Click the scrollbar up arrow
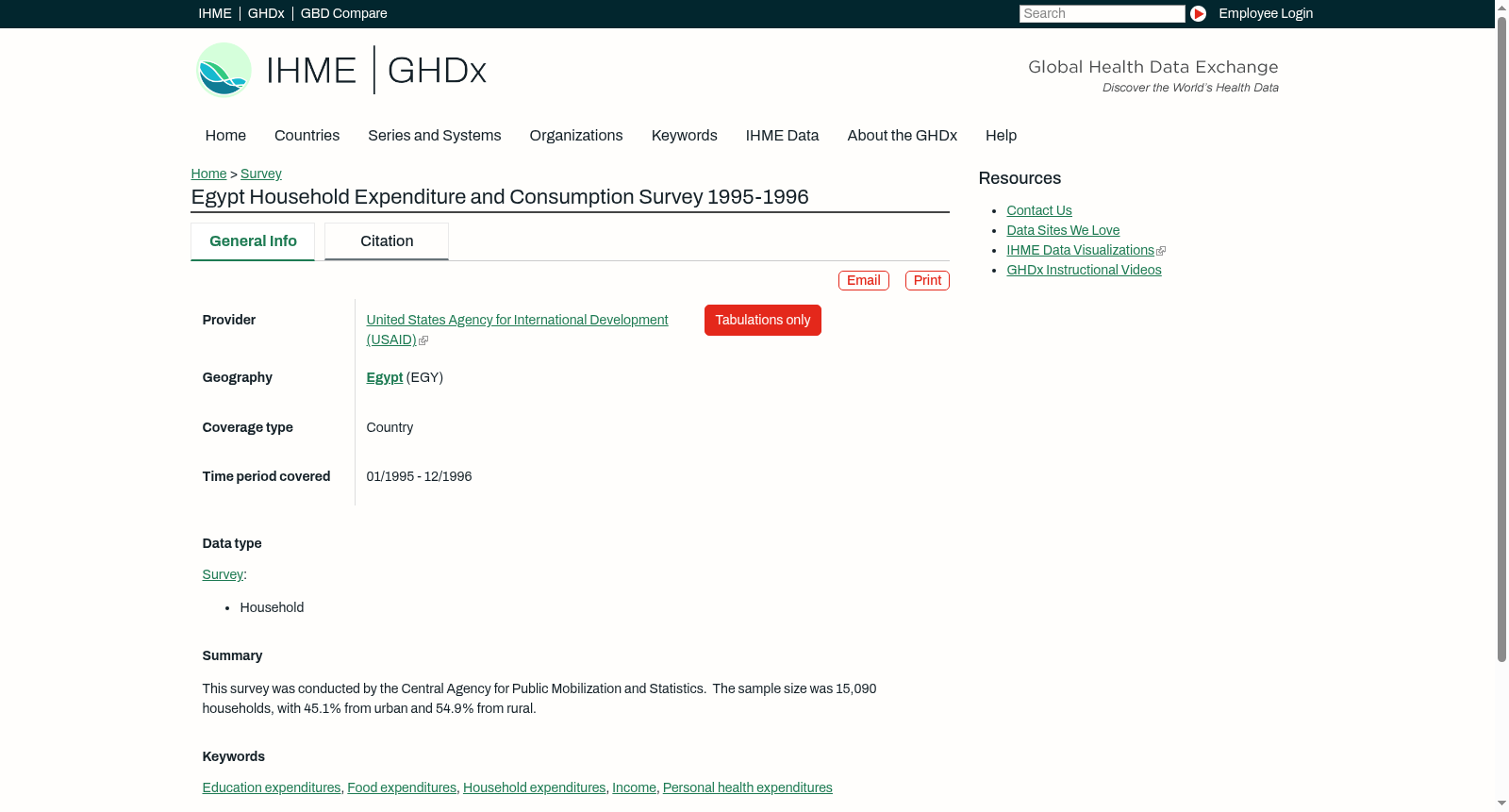The height and width of the screenshot is (812, 1509). (1501, 7)
